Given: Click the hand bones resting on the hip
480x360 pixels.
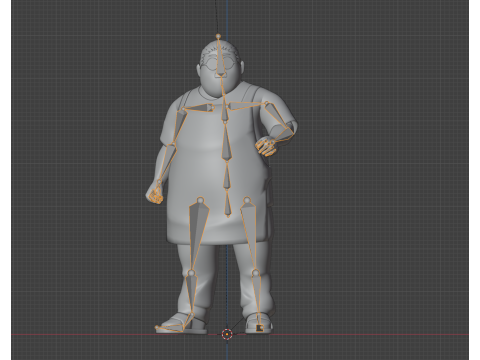Looking at the screenshot, I should [x=266, y=147].
